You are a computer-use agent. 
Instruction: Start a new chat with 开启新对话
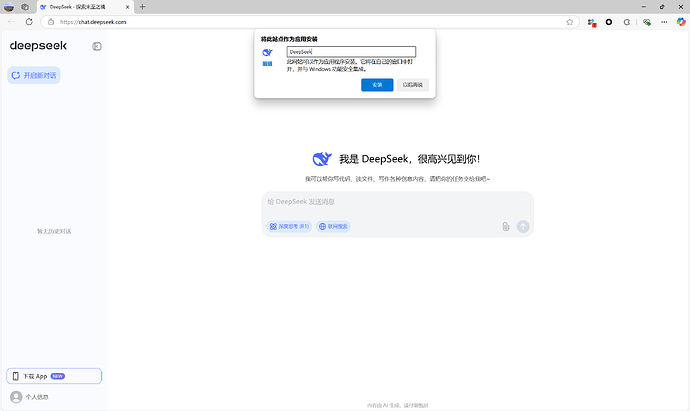[34, 75]
